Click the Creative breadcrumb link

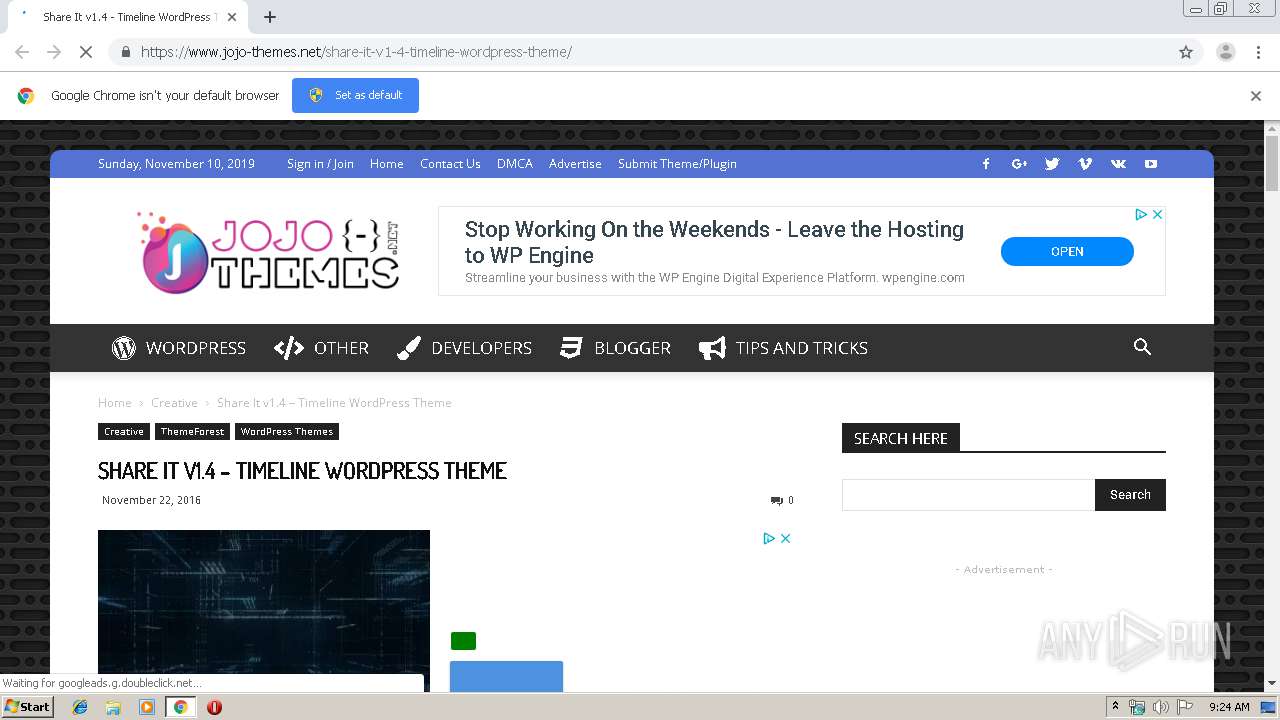174,403
